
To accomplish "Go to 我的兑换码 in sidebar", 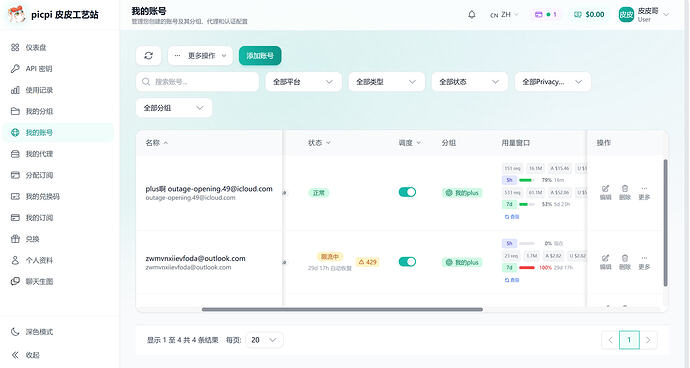I will click(x=58, y=196).
